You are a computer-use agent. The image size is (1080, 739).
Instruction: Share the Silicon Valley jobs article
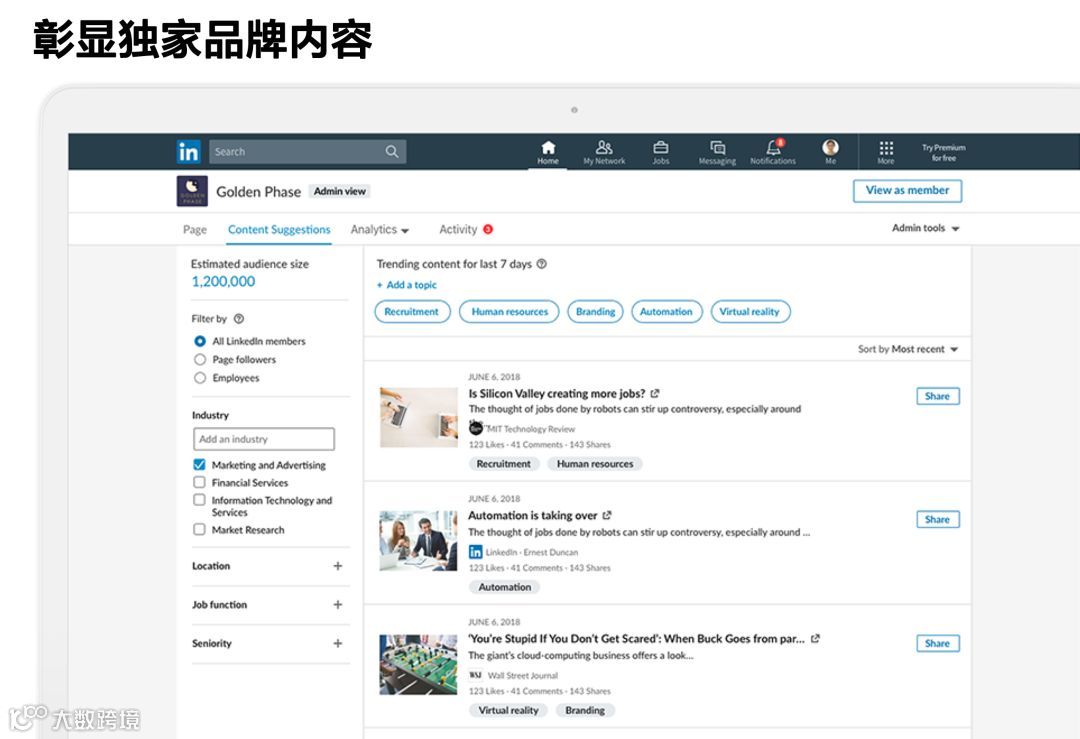pos(937,396)
